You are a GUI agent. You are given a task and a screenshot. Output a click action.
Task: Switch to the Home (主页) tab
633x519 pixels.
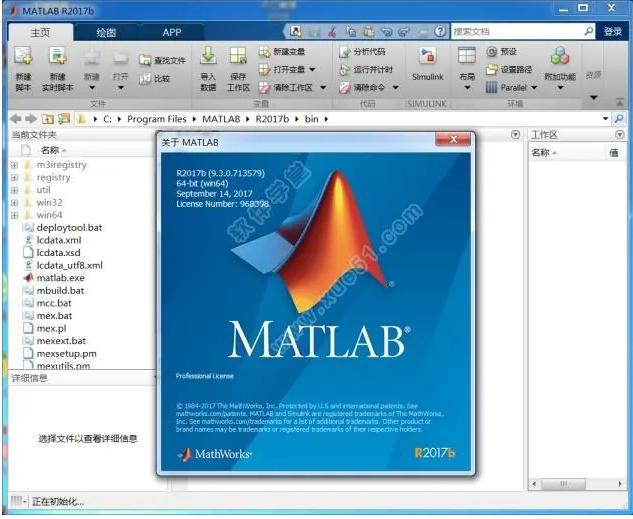tap(40, 32)
